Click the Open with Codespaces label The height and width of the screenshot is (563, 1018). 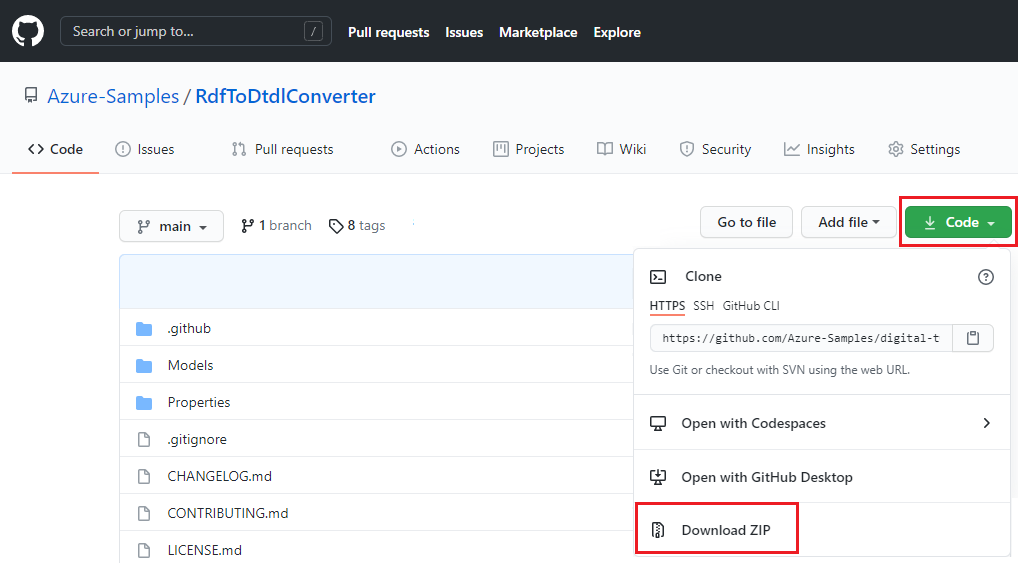pos(753,423)
